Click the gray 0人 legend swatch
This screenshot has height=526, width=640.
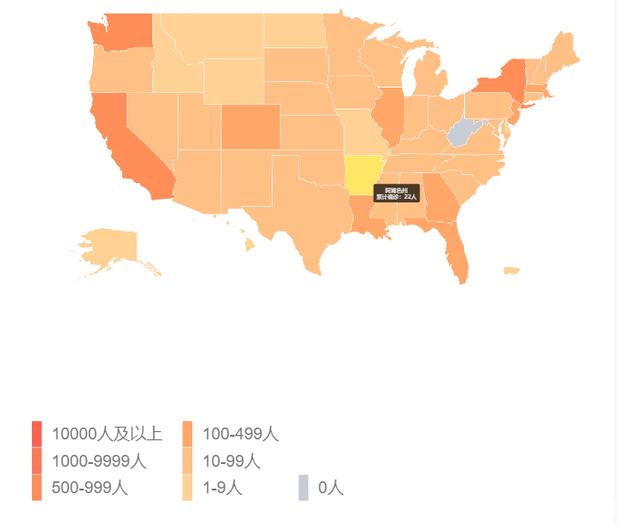pyautogui.click(x=303, y=487)
